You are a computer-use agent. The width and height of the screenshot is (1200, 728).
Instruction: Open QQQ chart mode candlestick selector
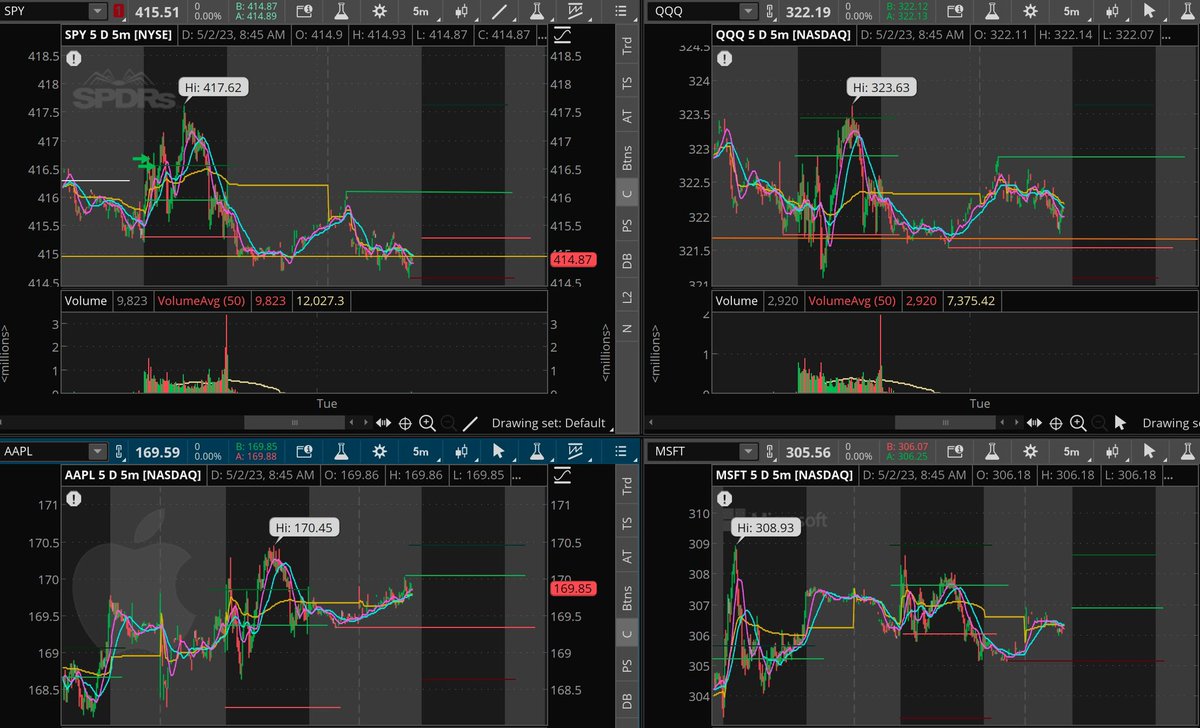click(1114, 11)
